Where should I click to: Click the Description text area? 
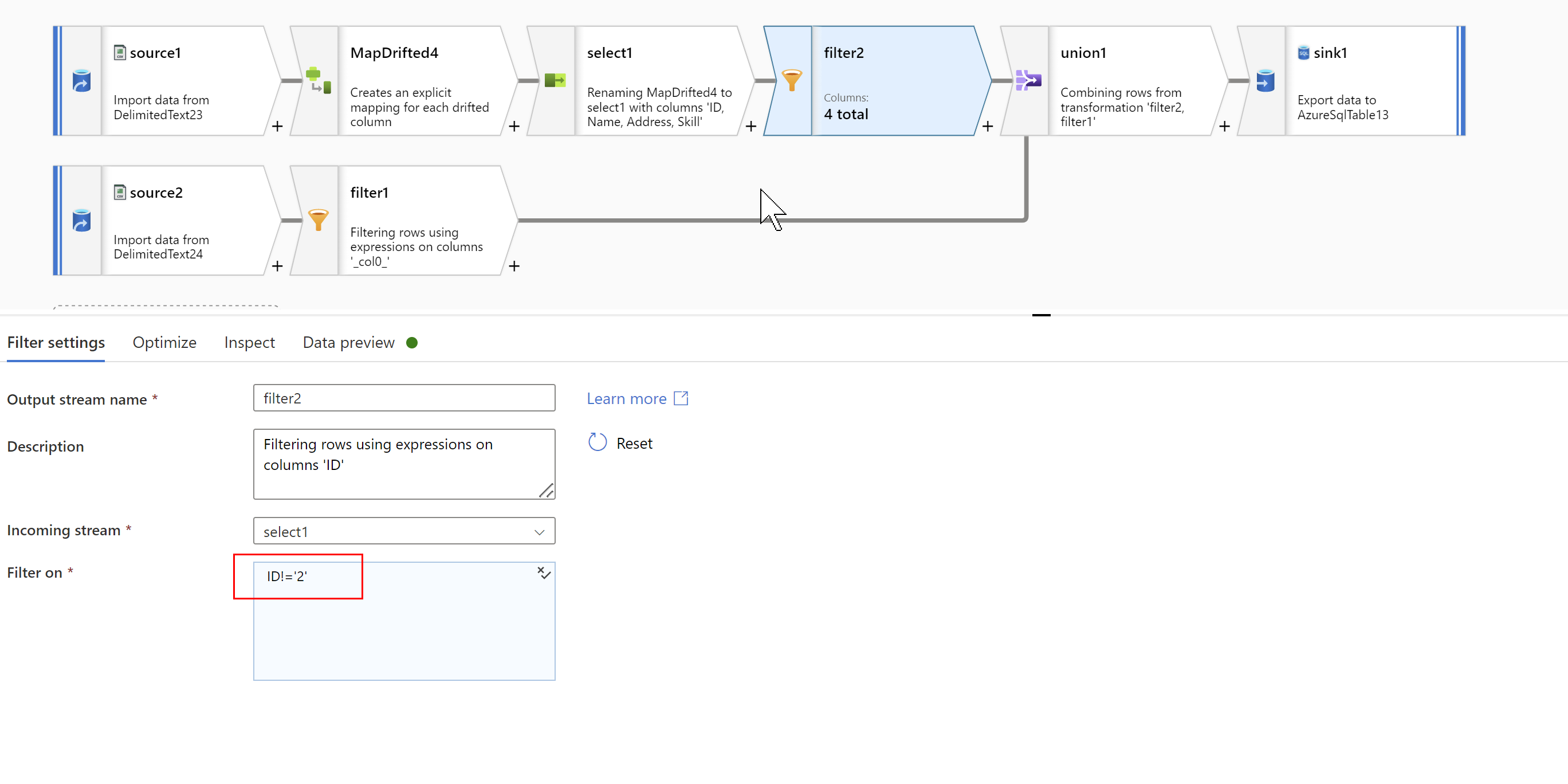pos(404,464)
